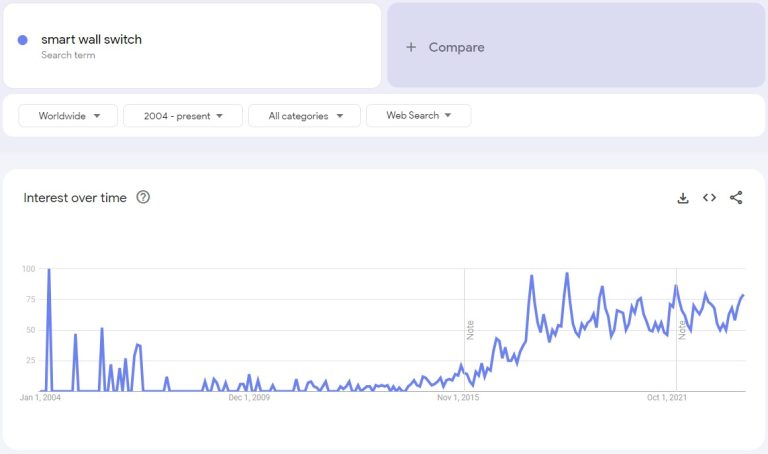Viewport: 768px width, 454px height.
Task: Open the Worldwide region dropdown
Action: coord(68,116)
